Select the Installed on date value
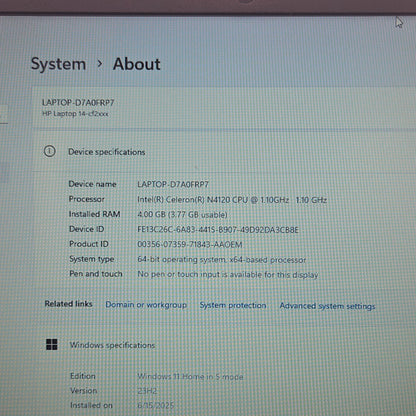This screenshot has height=416, width=416. coord(156,405)
